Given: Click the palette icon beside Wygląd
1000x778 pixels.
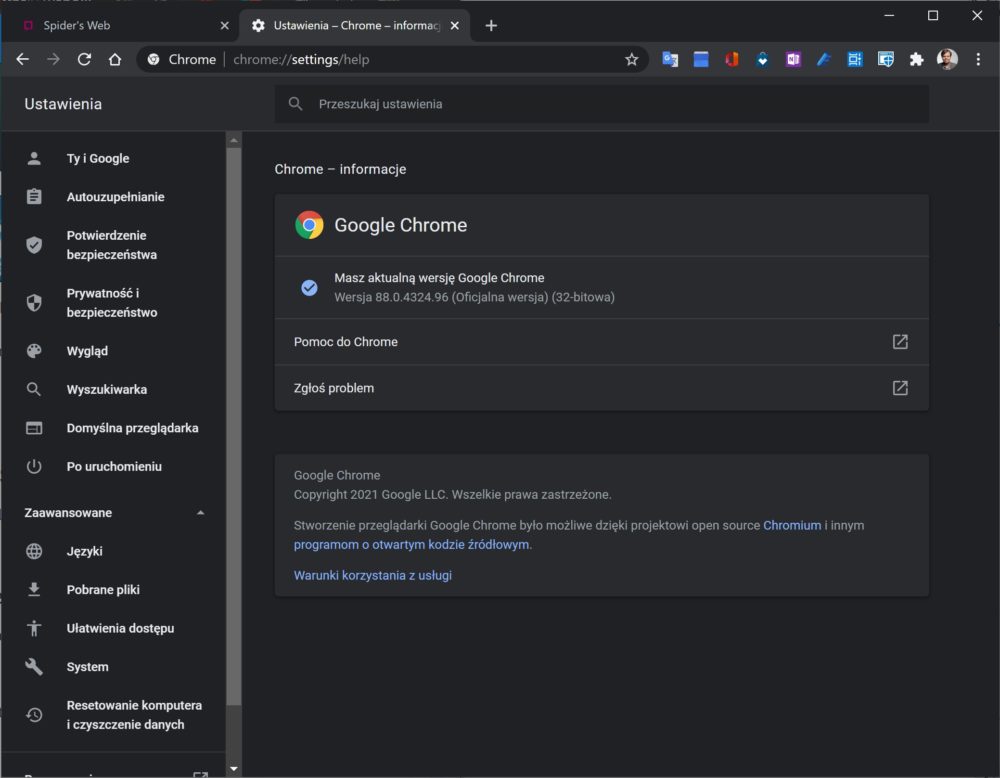Looking at the screenshot, I should point(34,351).
